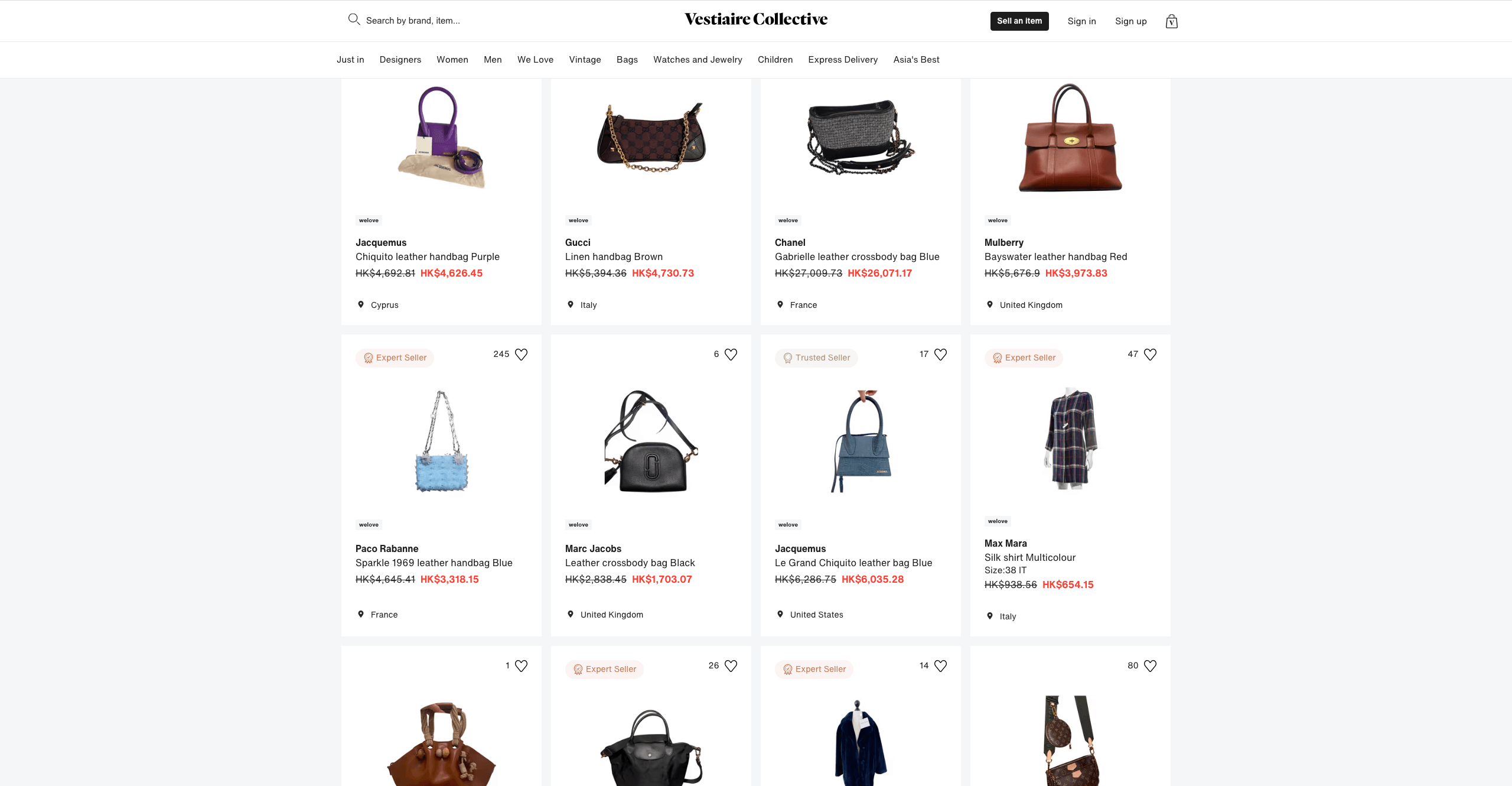The width and height of the screenshot is (1512, 786).
Task: Click the Vestiaire Collective logo
Action: point(756,19)
